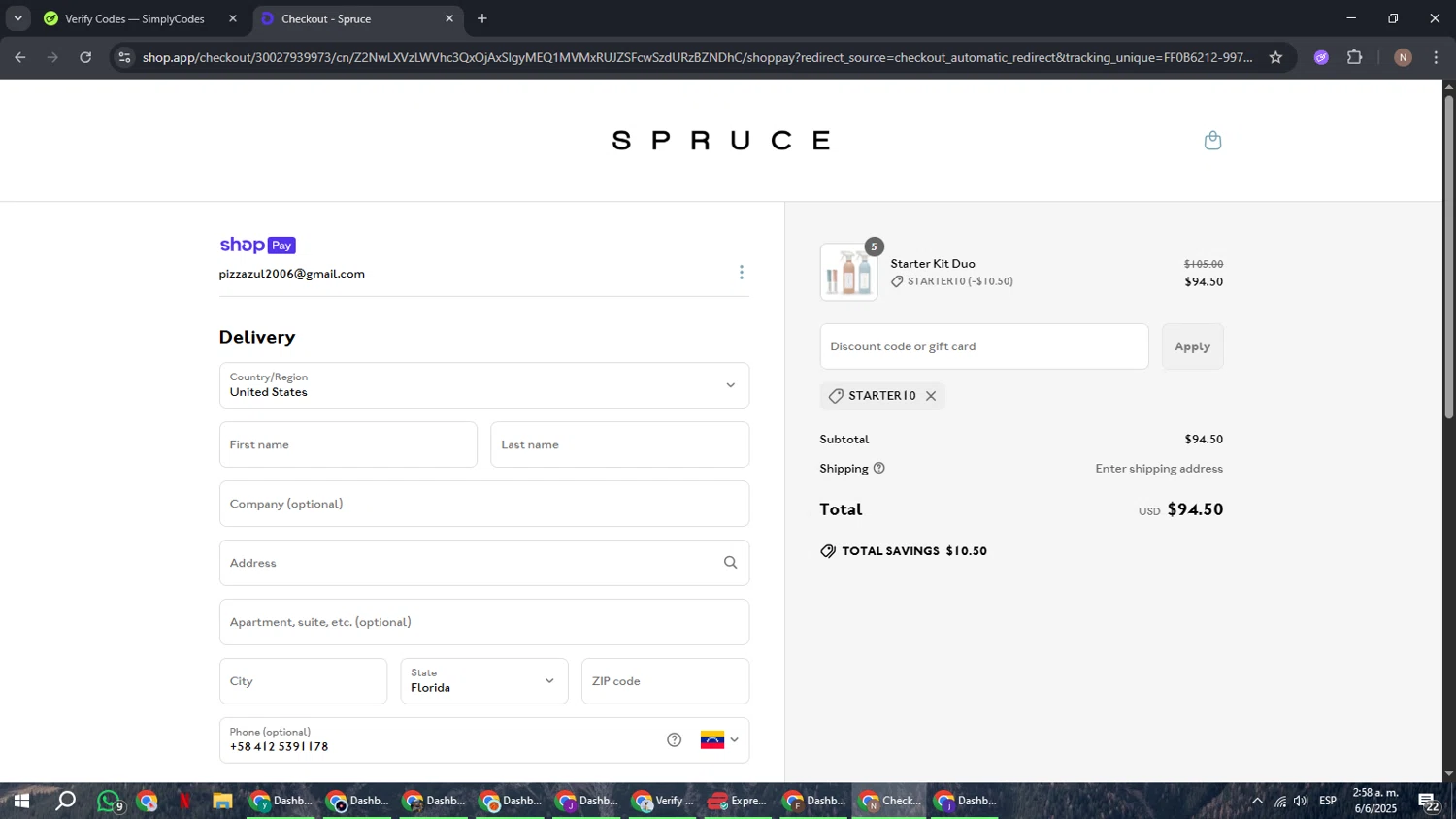This screenshot has width=1456, height=819.
Task: Expand the Country/Region dropdown
Action: [484, 385]
